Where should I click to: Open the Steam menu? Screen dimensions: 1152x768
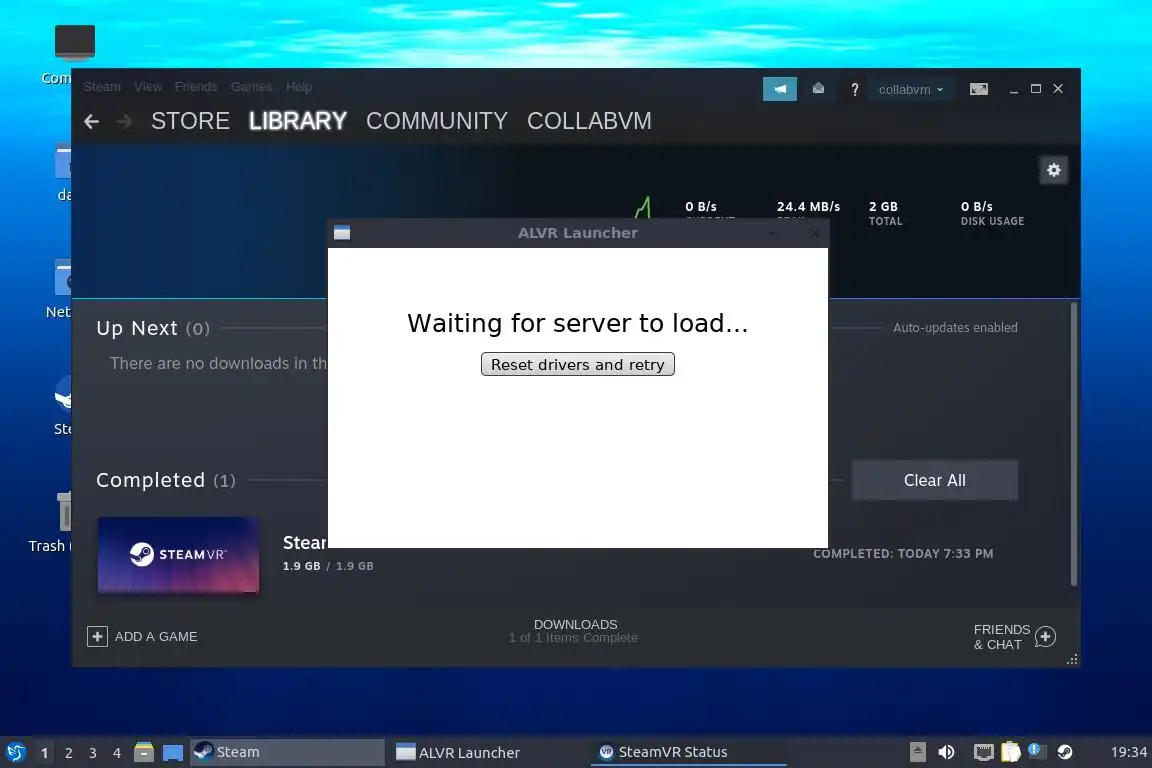point(101,87)
